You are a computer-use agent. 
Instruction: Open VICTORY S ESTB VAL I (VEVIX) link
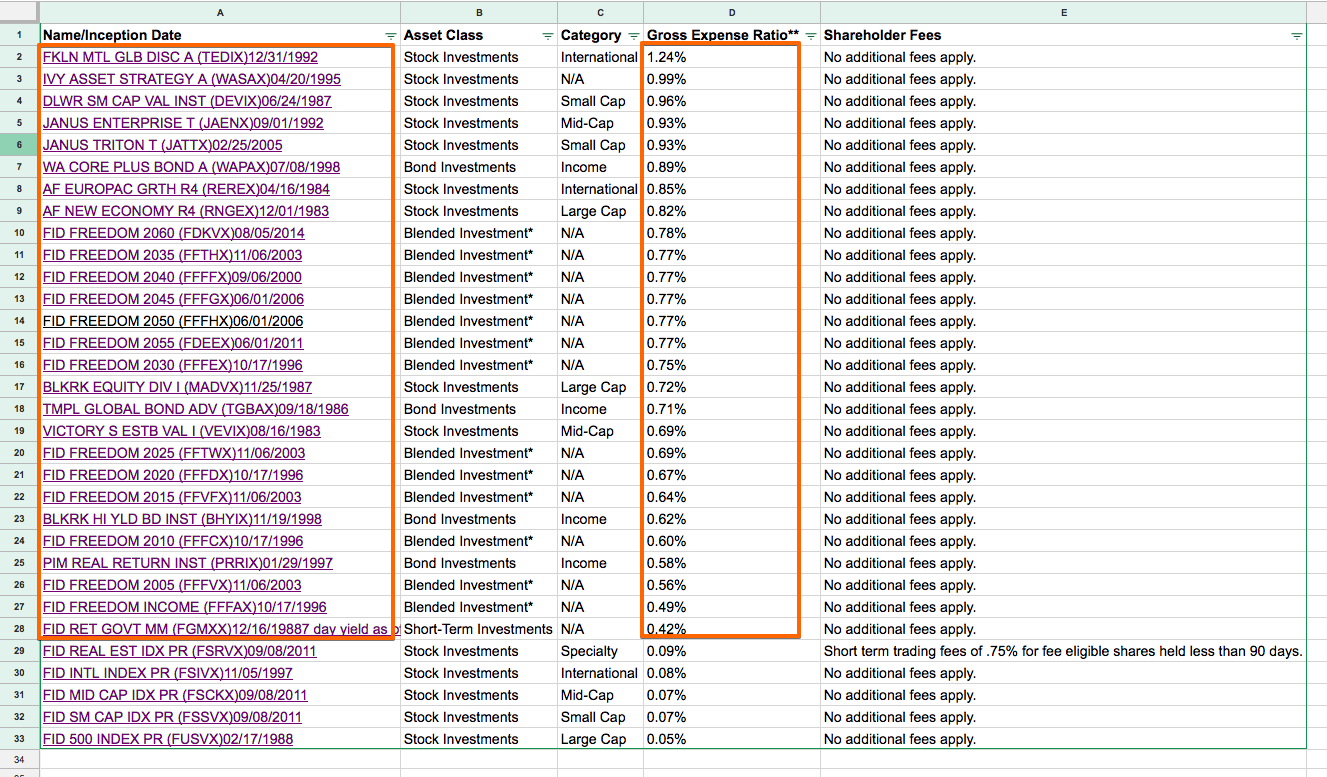(182, 431)
